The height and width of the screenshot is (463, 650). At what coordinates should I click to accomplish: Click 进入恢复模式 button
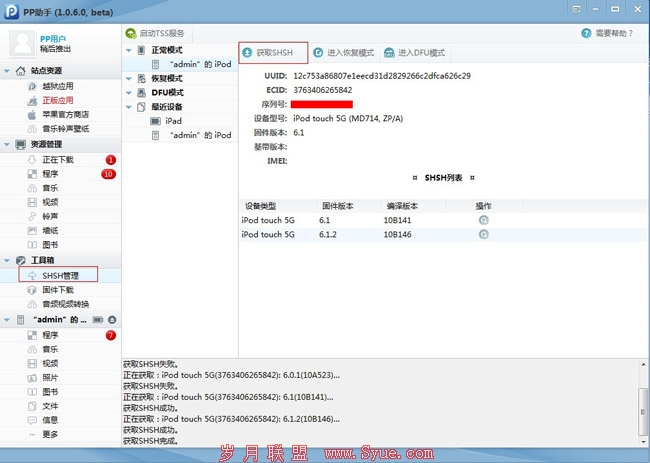[344, 53]
